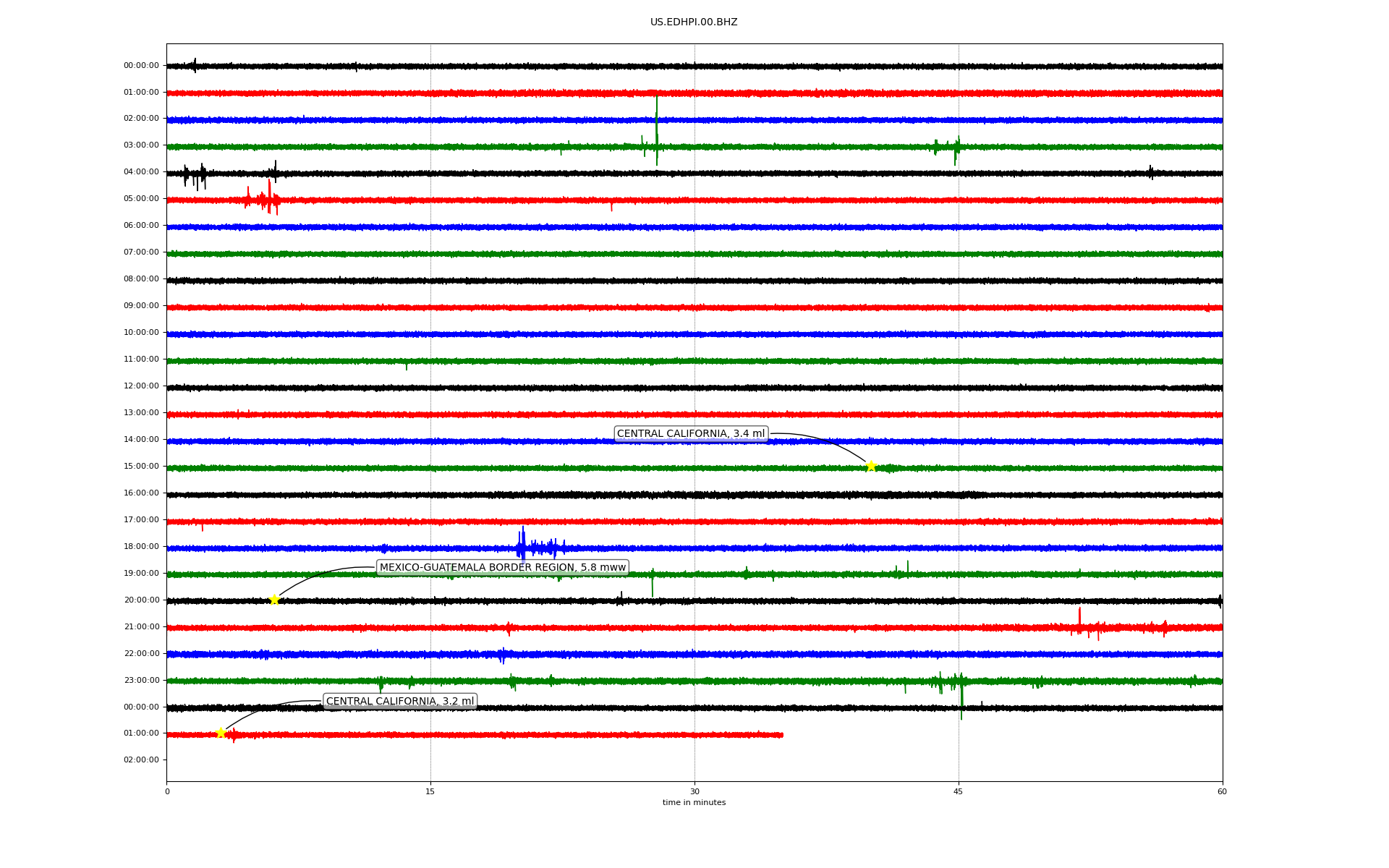This screenshot has width=1389, height=868.
Task: Click the 15 tick on the minutes axis
Action: (x=430, y=791)
